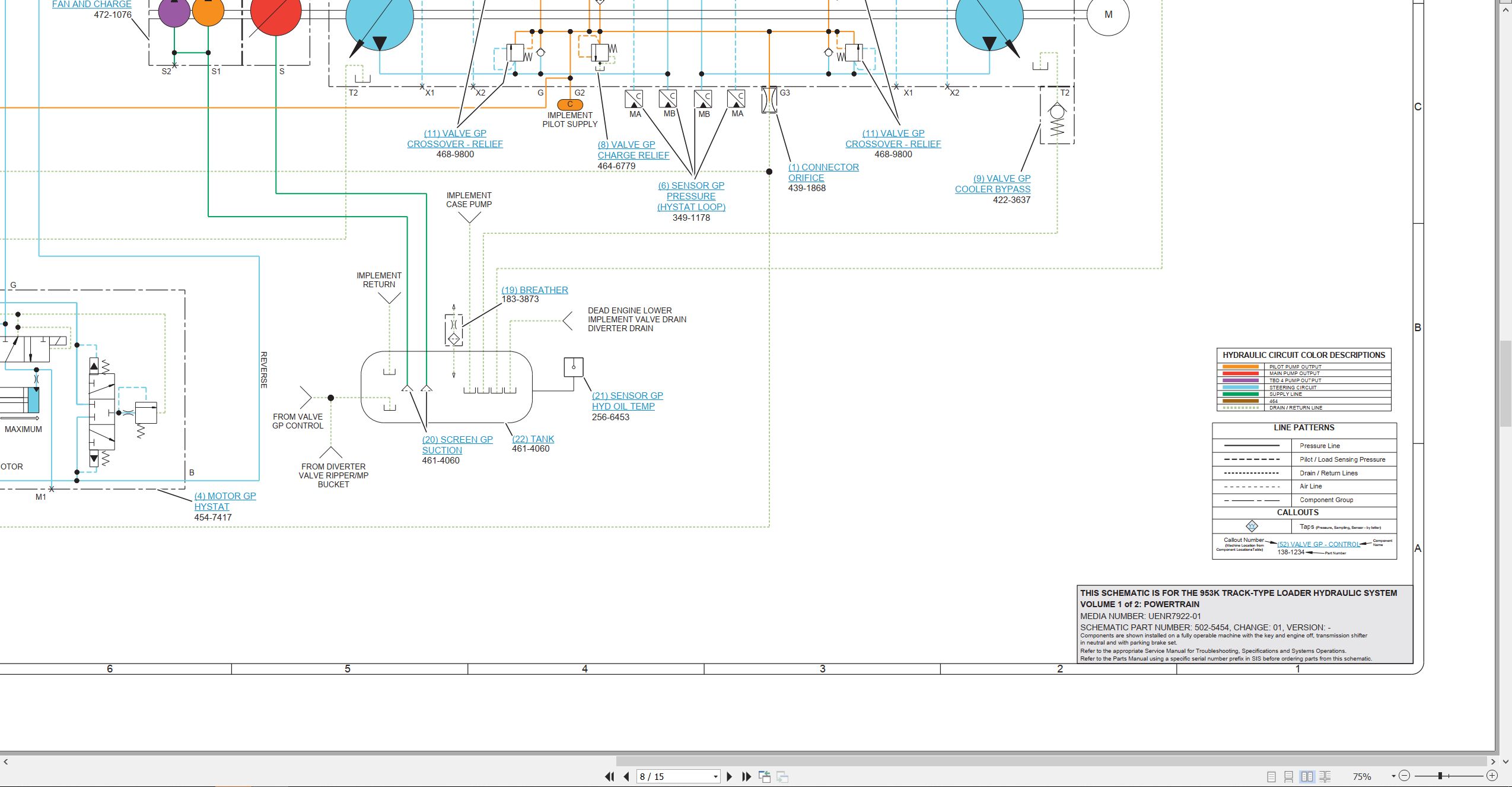Click the purple pump circle

pos(174,12)
